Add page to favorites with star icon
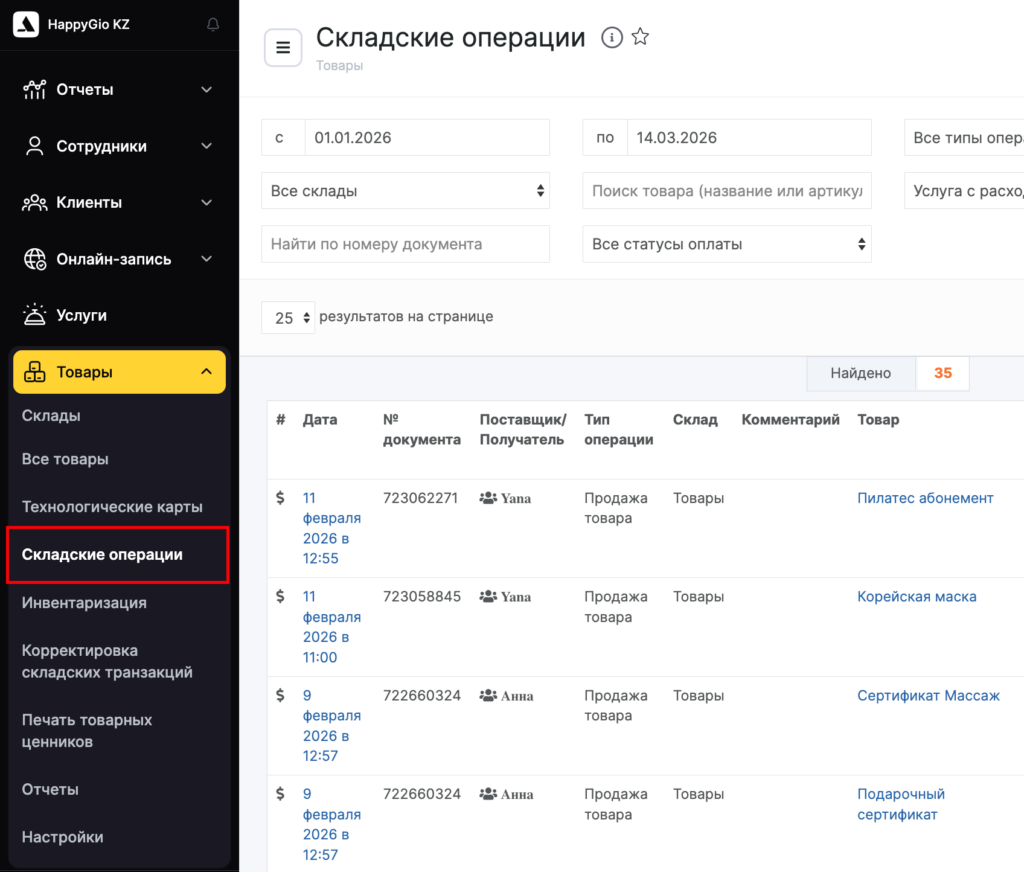Screen dimensions: 1024x872 coord(641,38)
